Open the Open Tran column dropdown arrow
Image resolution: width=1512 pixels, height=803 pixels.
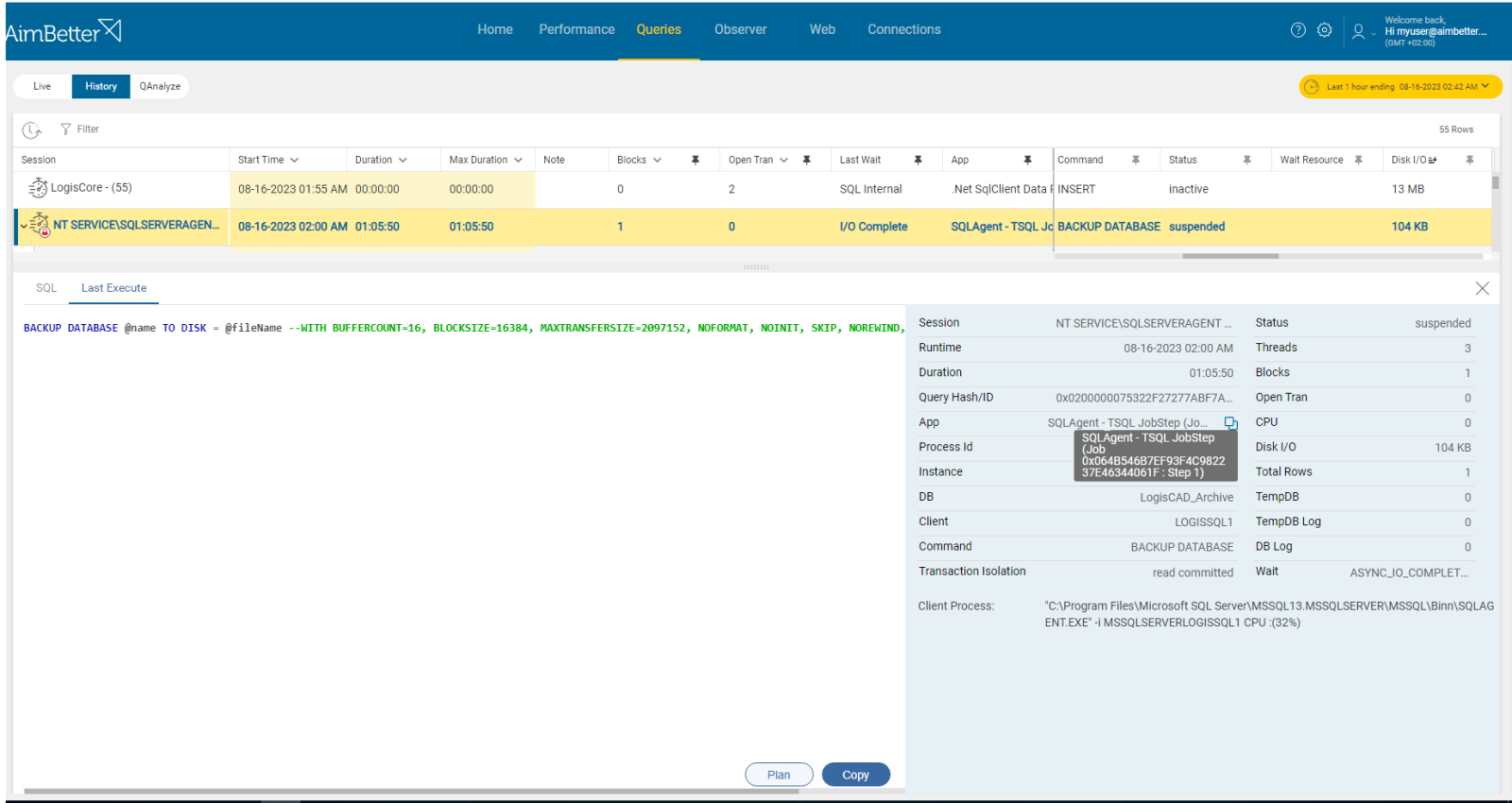pyautogui.click(x=783, y=160)
